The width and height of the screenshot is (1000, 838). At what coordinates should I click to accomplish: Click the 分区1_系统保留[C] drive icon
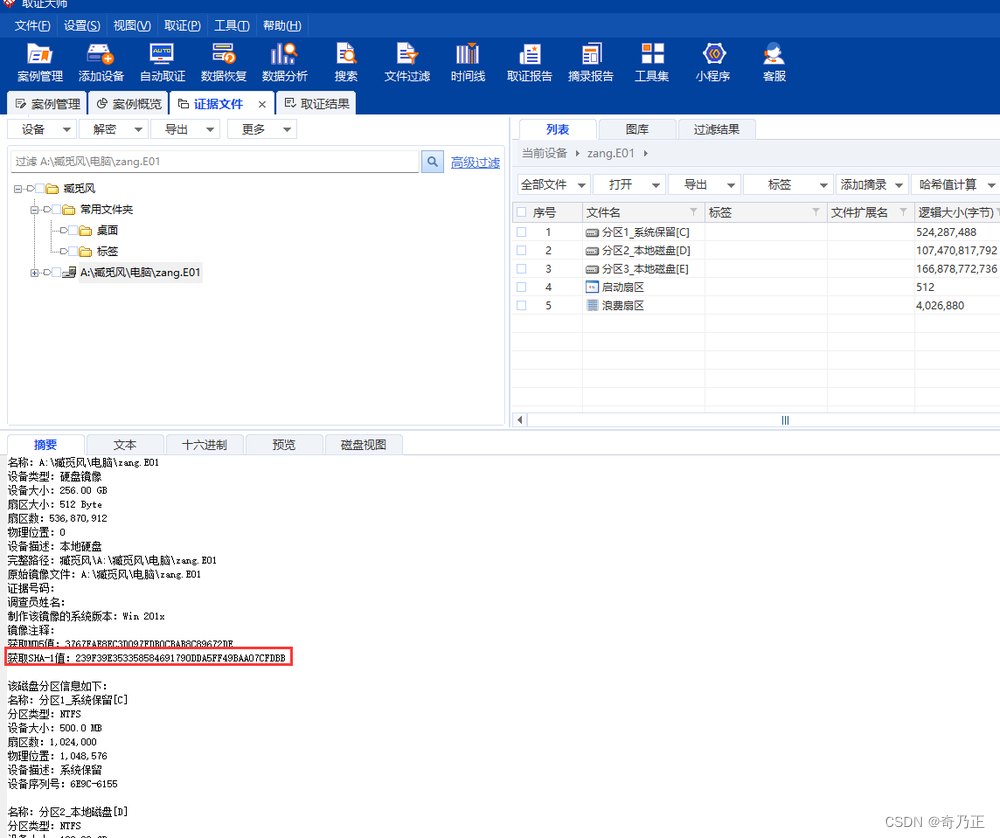click(592, 233)
